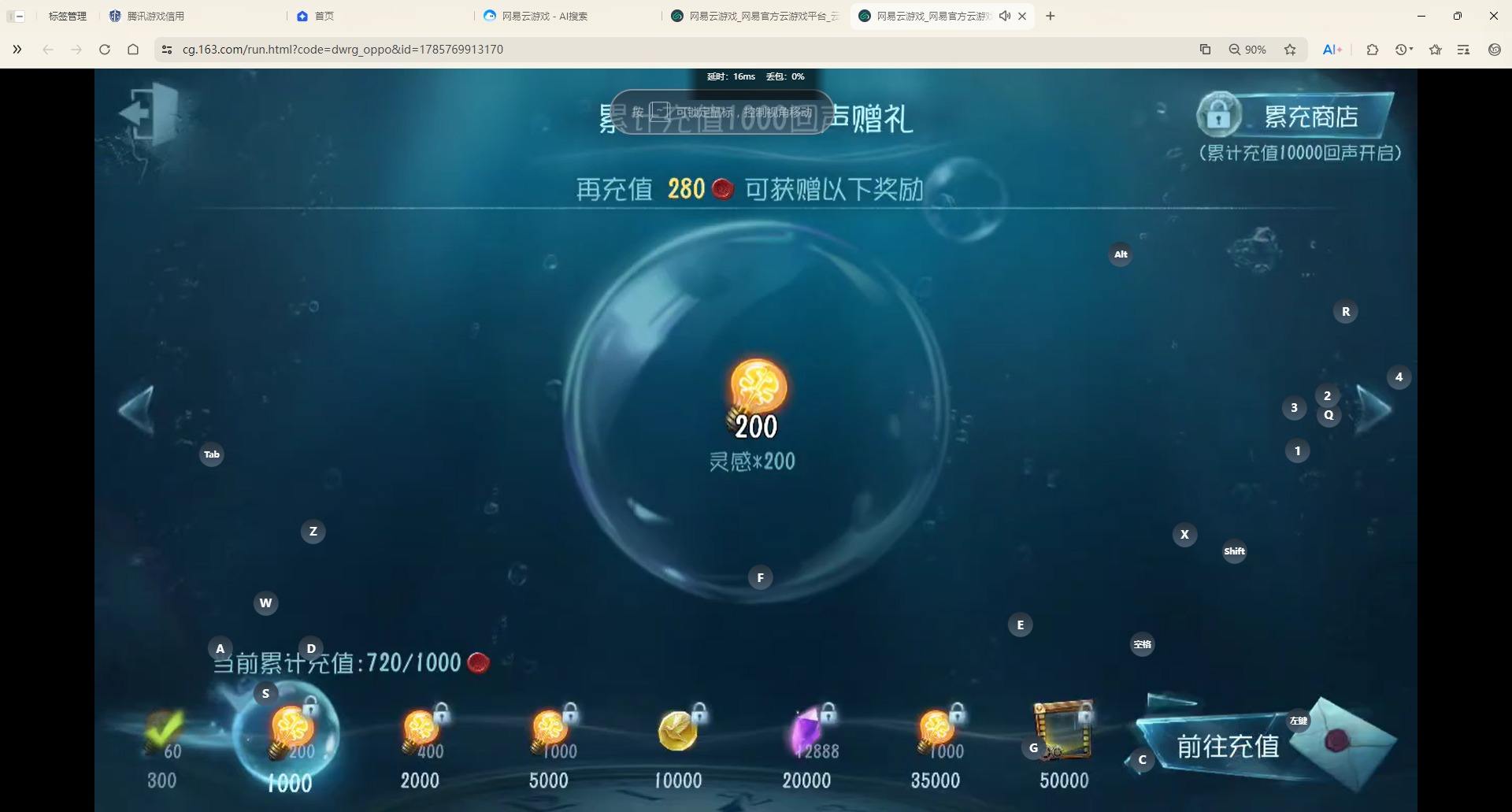Tap the virtual S key

(266, 694)
